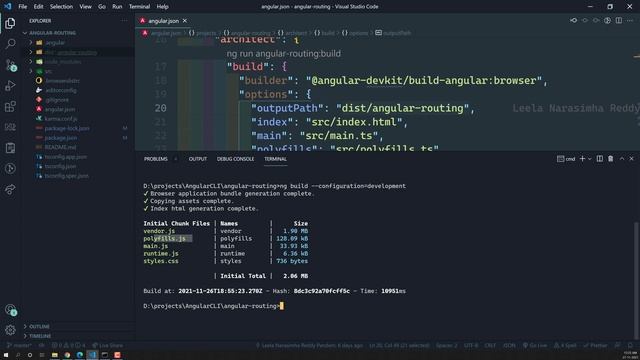Open the Search view in activity bar

(10, 43)
